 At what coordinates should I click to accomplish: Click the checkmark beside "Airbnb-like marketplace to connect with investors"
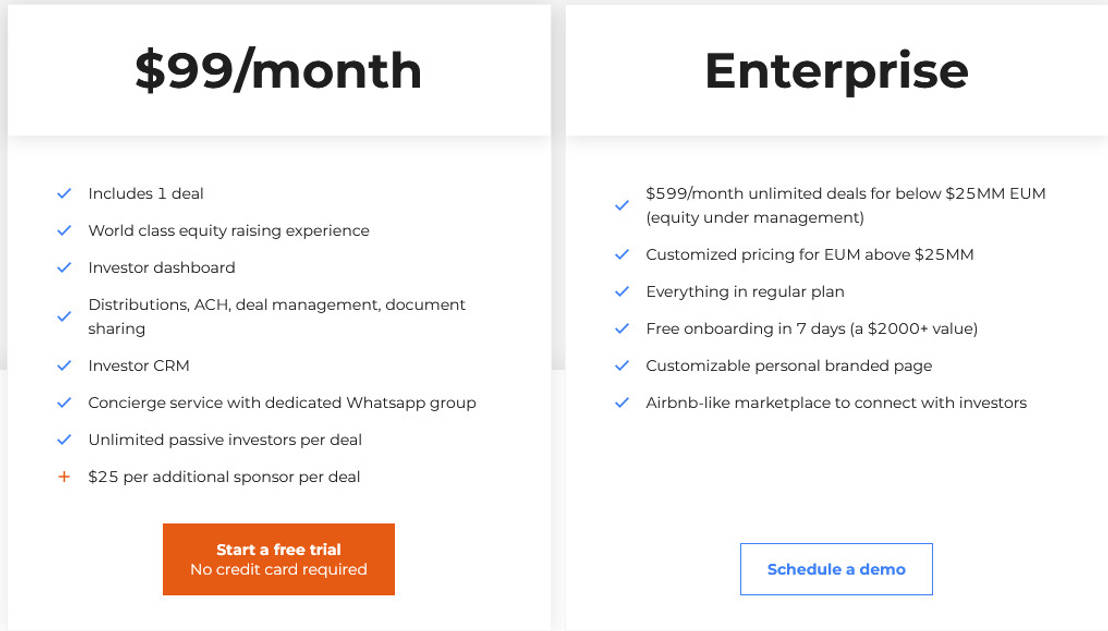[622, 402]
